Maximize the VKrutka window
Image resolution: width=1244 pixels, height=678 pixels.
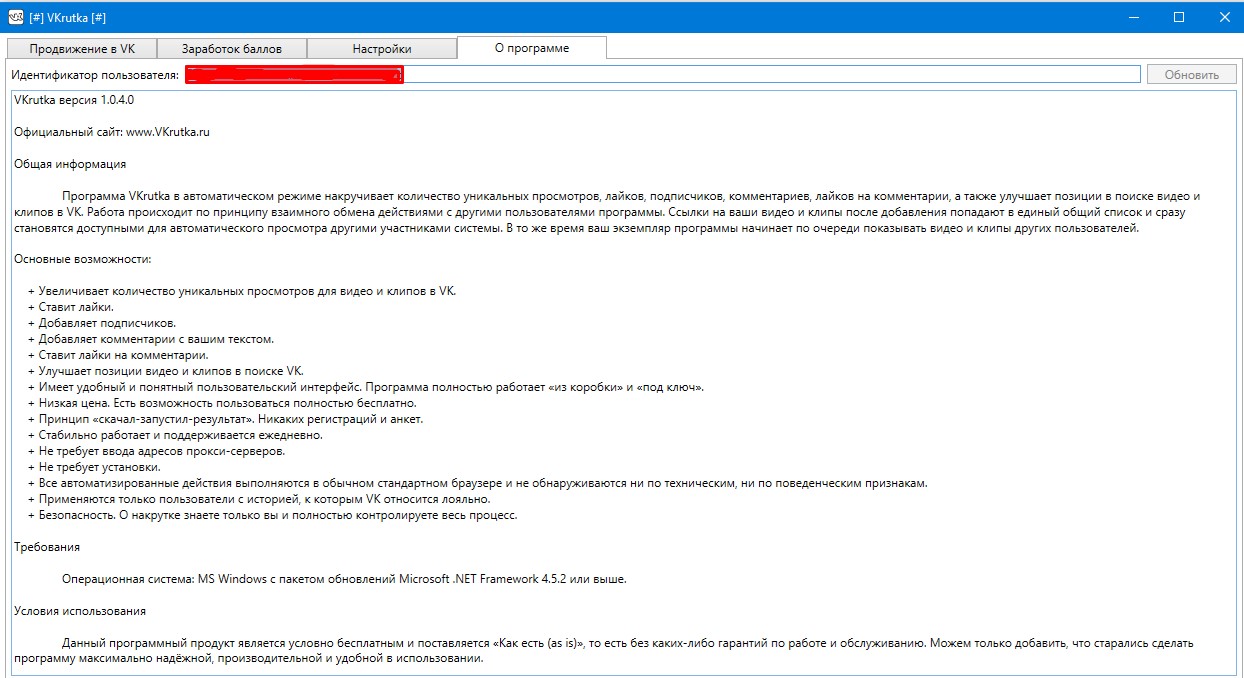pyautogui.click(x=1179, y=16)
